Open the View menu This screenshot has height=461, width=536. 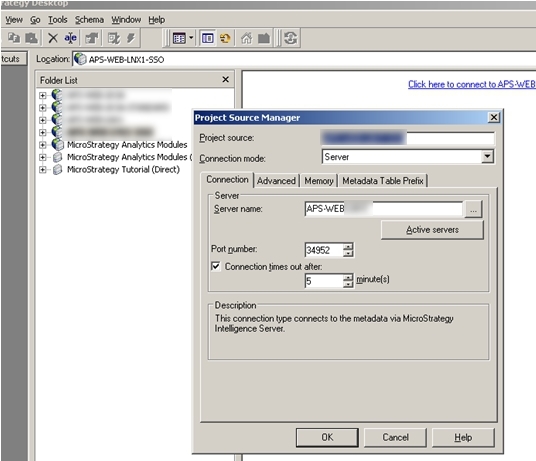(x=14, y=20)
